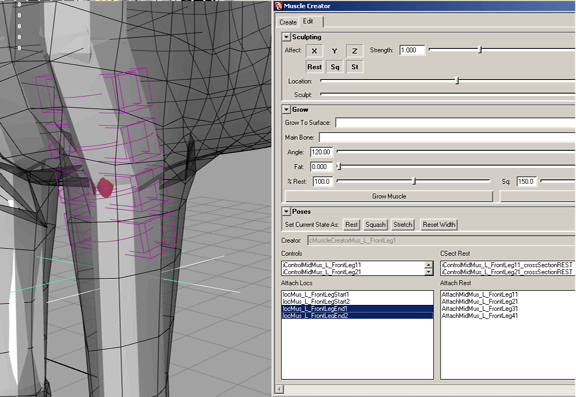Click the Main Bone field
The height and width of the screenshot is (397, 576).
click(x=447, y=137)
